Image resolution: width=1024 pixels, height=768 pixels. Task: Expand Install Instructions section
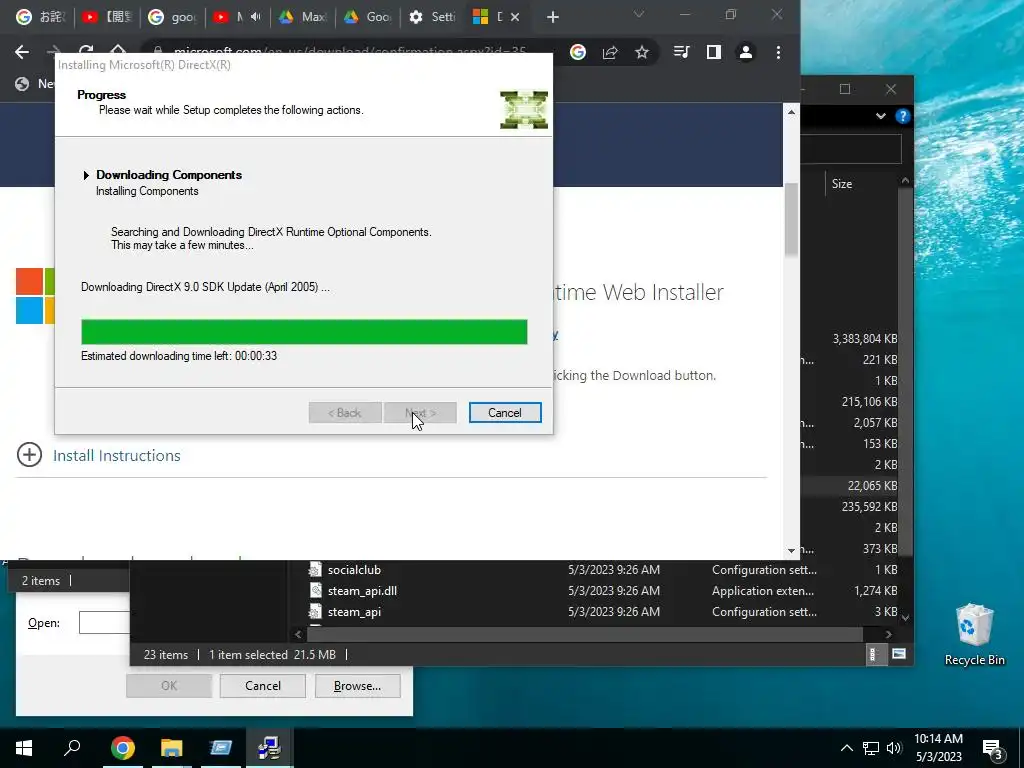pos(29,455)
